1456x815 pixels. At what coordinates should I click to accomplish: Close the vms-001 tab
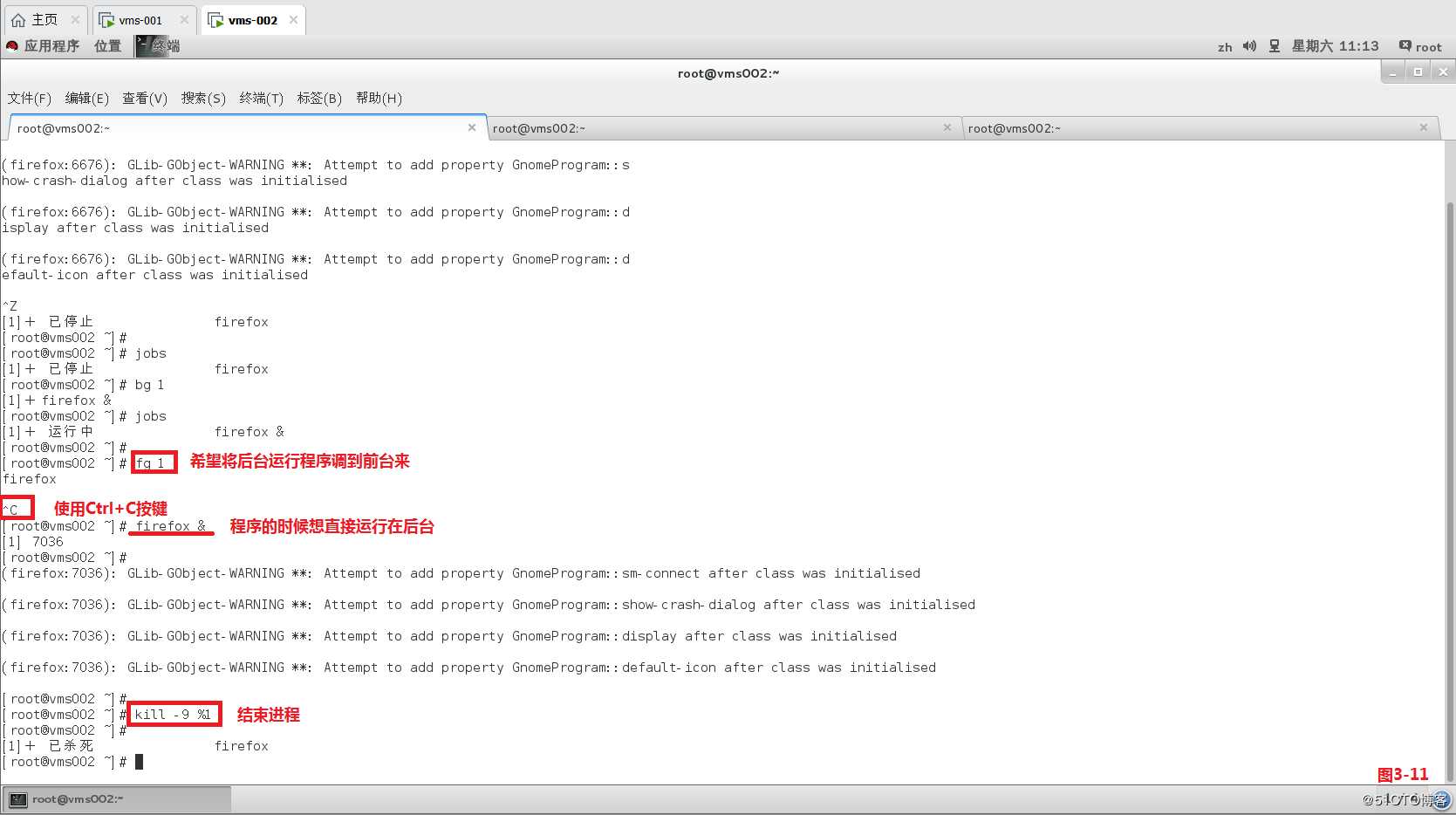(184, 19)
